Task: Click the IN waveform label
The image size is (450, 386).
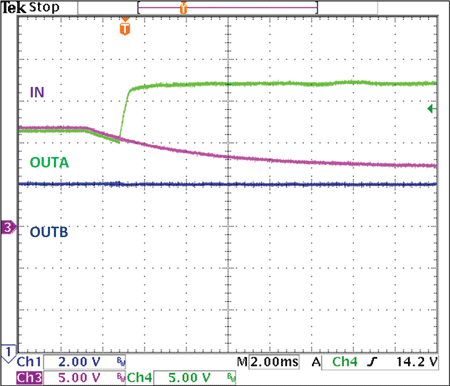Action: tap(37, 92)
